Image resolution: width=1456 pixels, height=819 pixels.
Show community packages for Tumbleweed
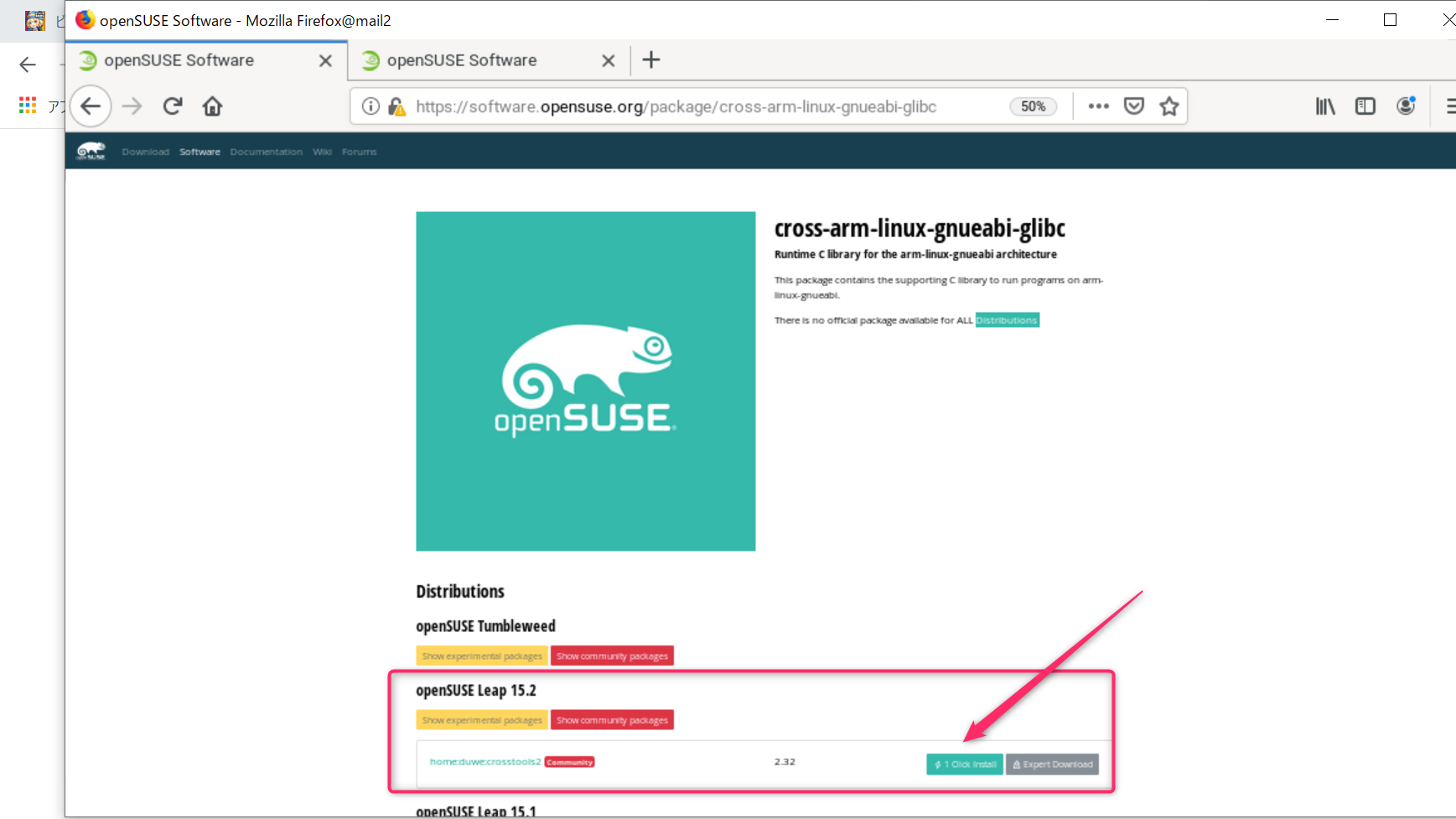coord(612,656)
